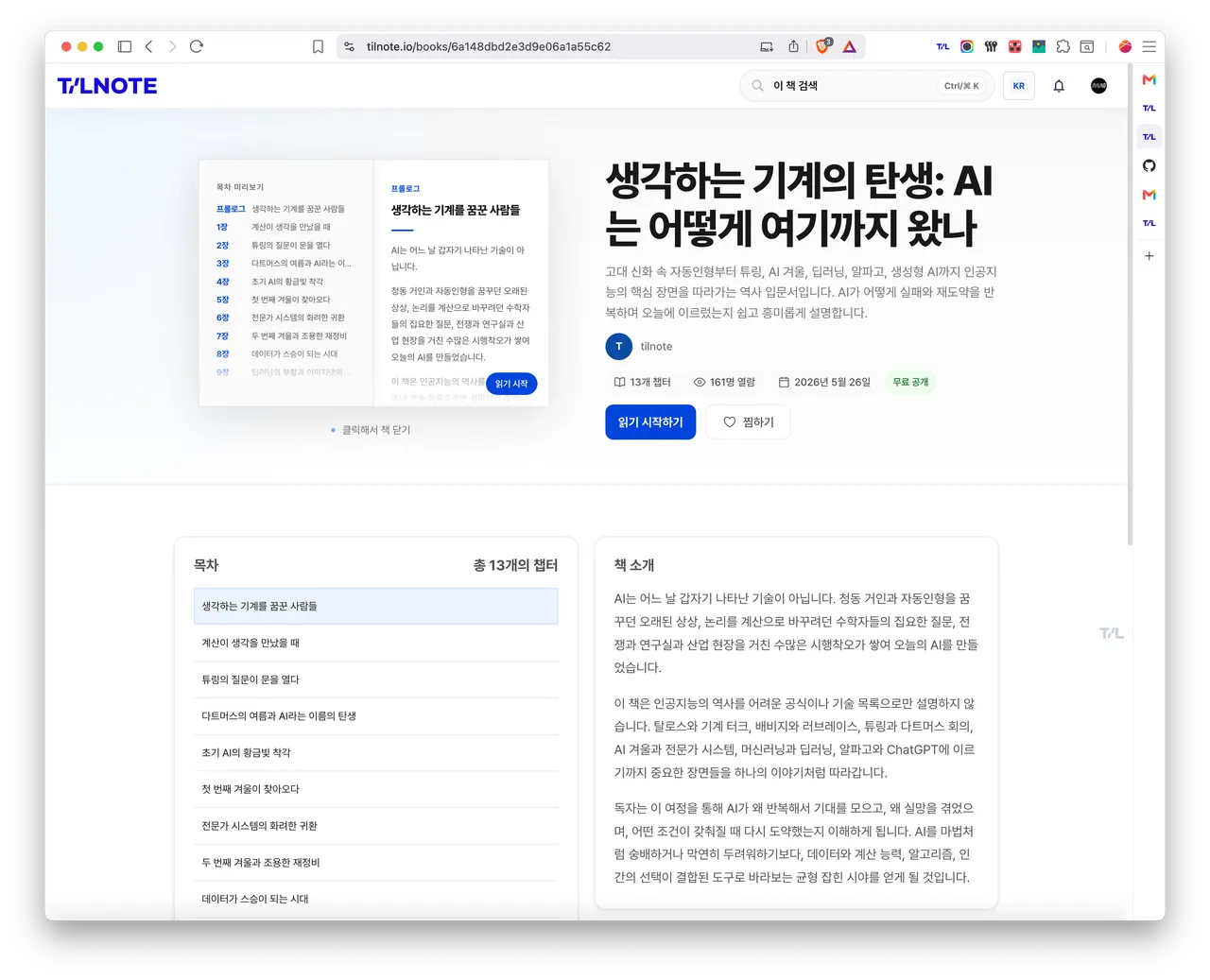Click the '무료 공개' badge
The image size is (1210, 980).
911,382
